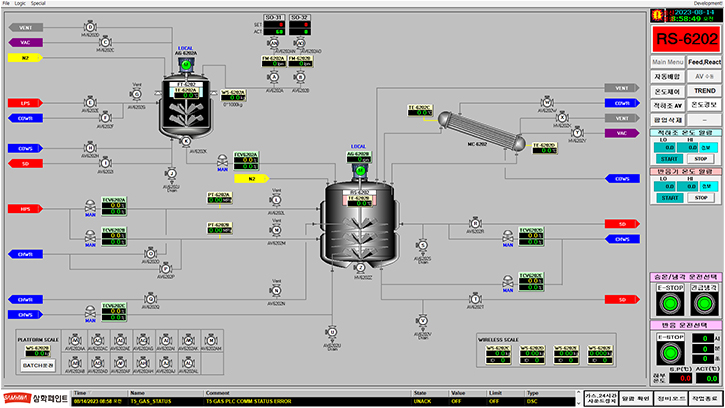
Task: Select platform scale valve AV6202AM
Action: (211, 341)
